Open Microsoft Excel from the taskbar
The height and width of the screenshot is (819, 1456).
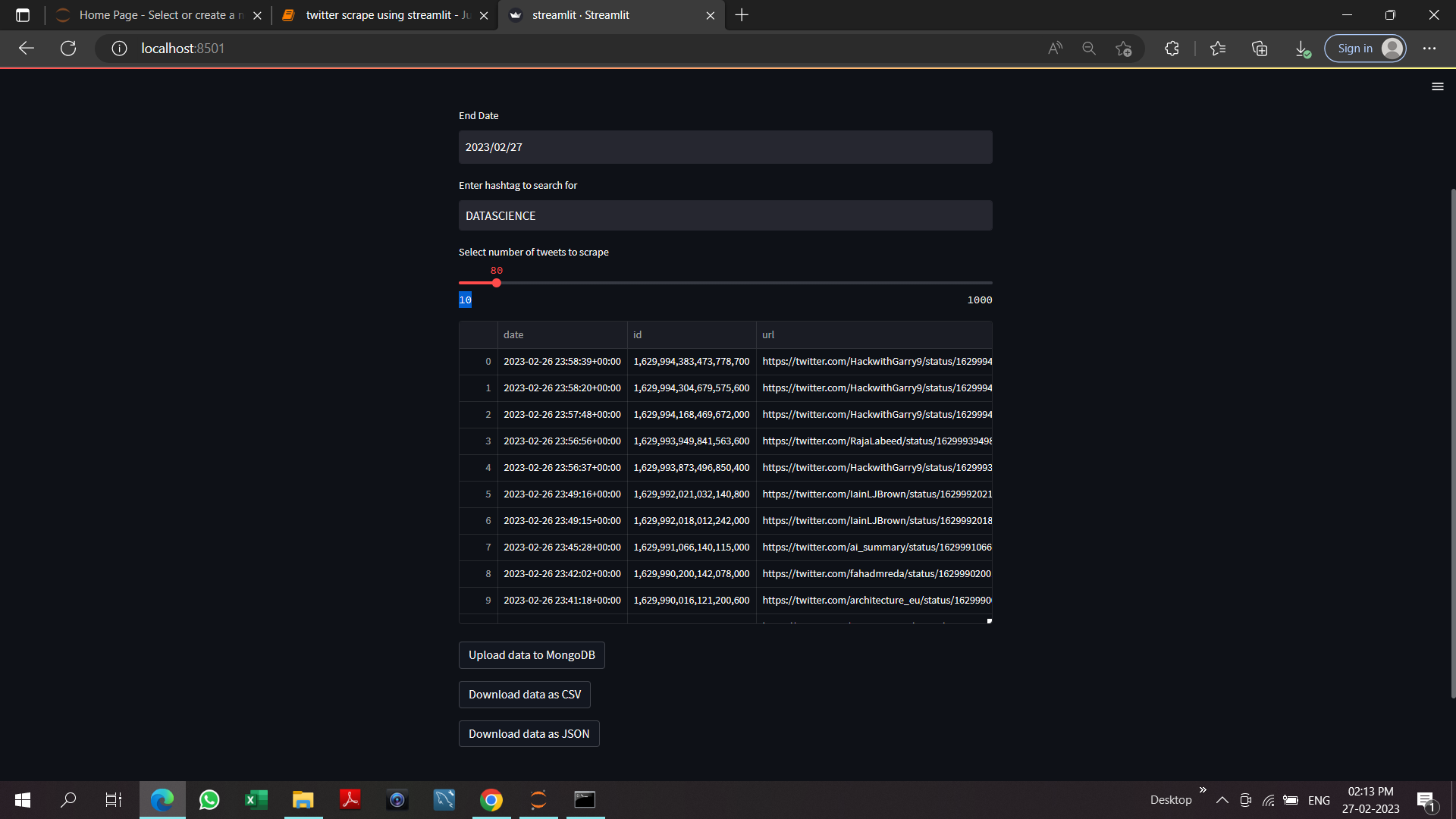point(256,799)
